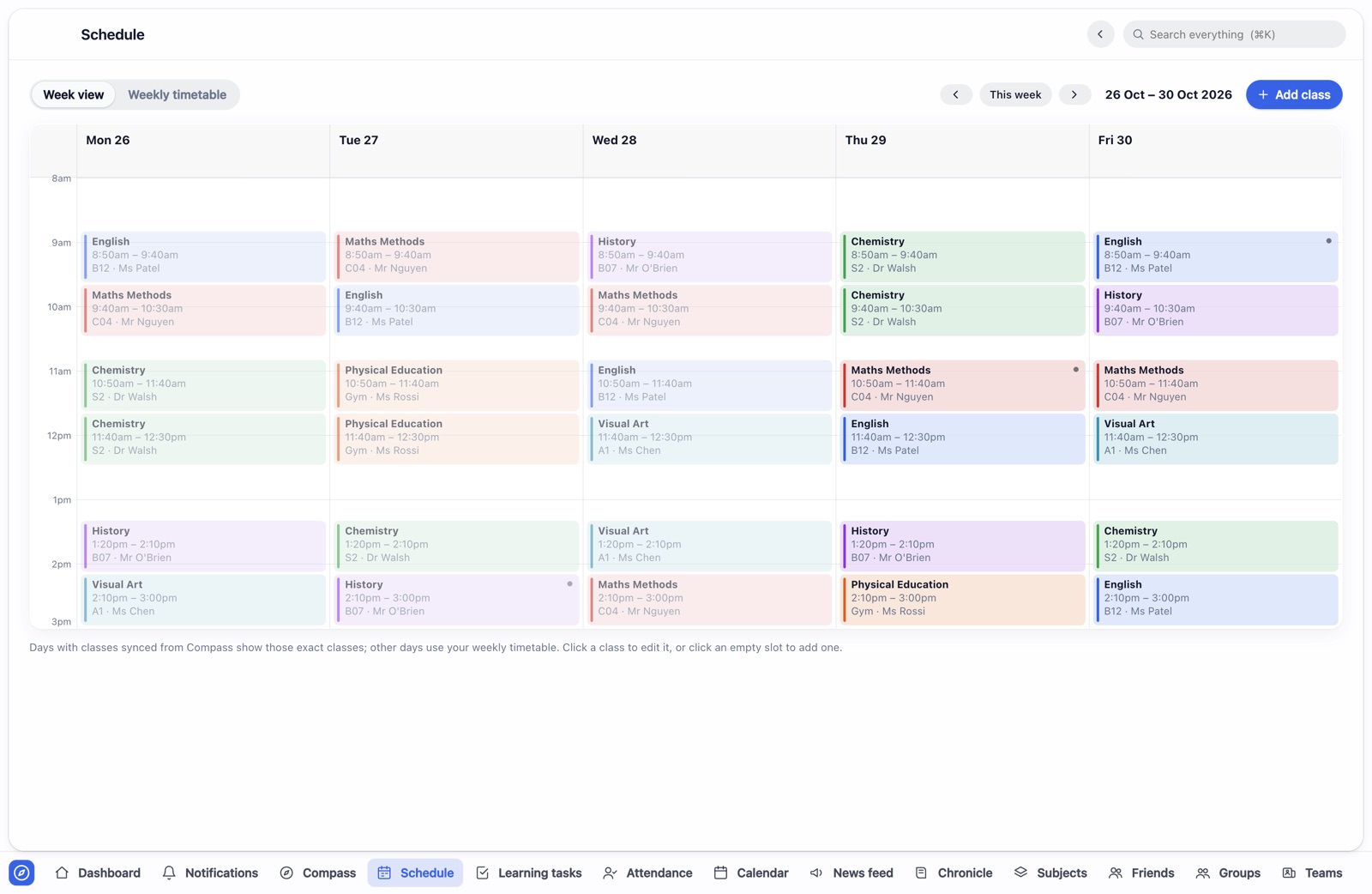Open Friday 1:20pm Chemistry class
Image resolution: width=1372 pixels, height=894 pixels.
(x=1216, y=545)
